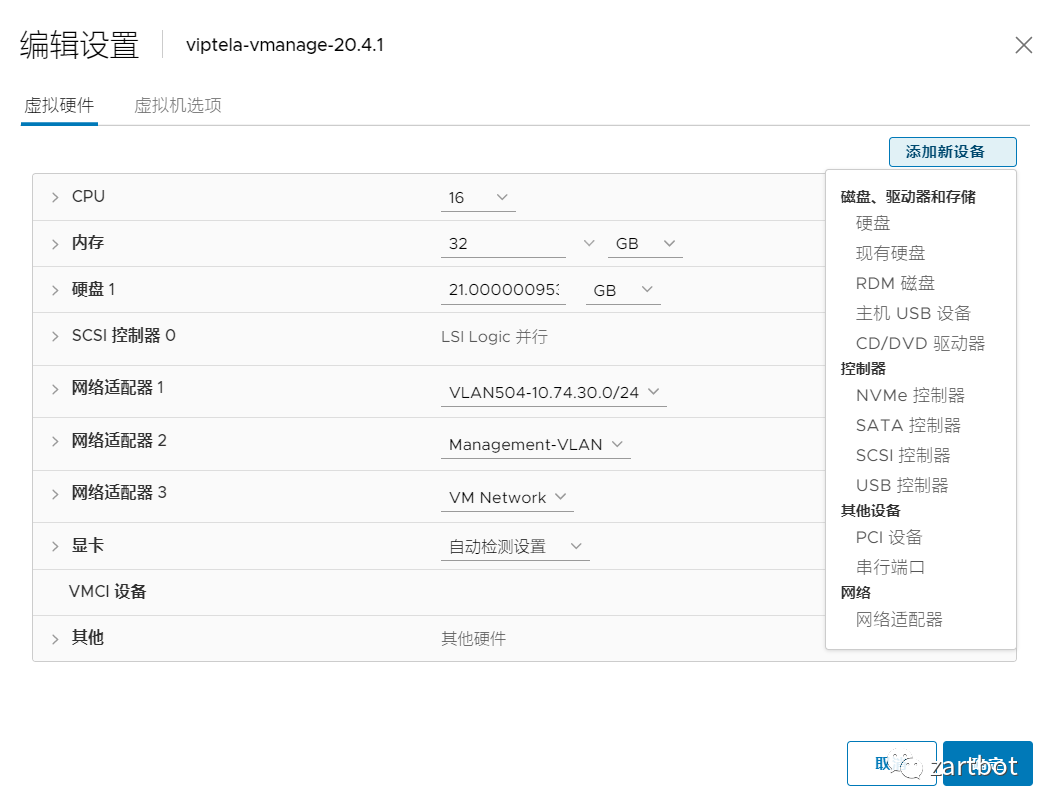The image size is (1053, 810).
Task: Click the memory size field showing 32
Action: click(x=503, y=244)
